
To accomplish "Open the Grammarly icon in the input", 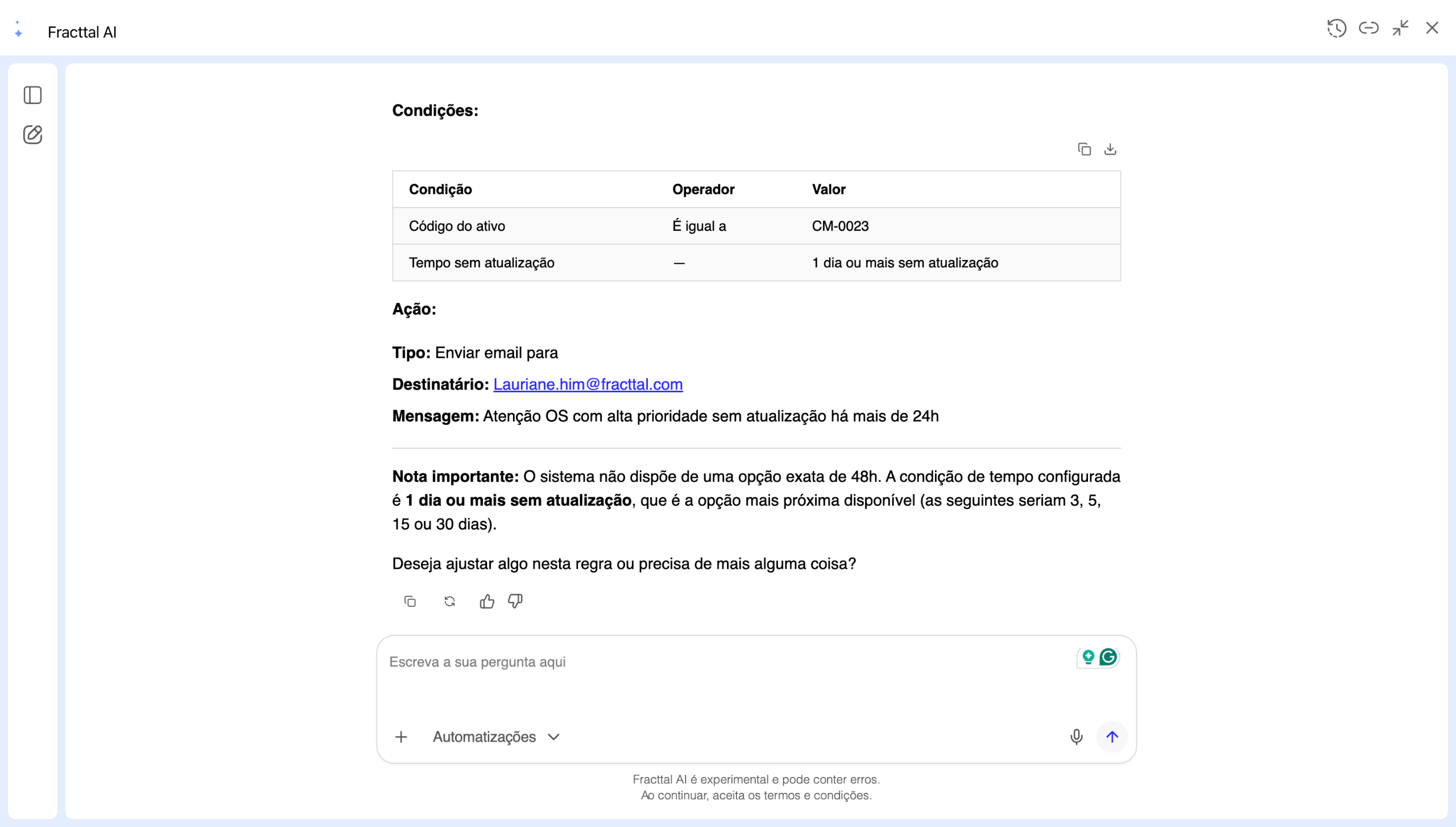I will point(1108,658).
